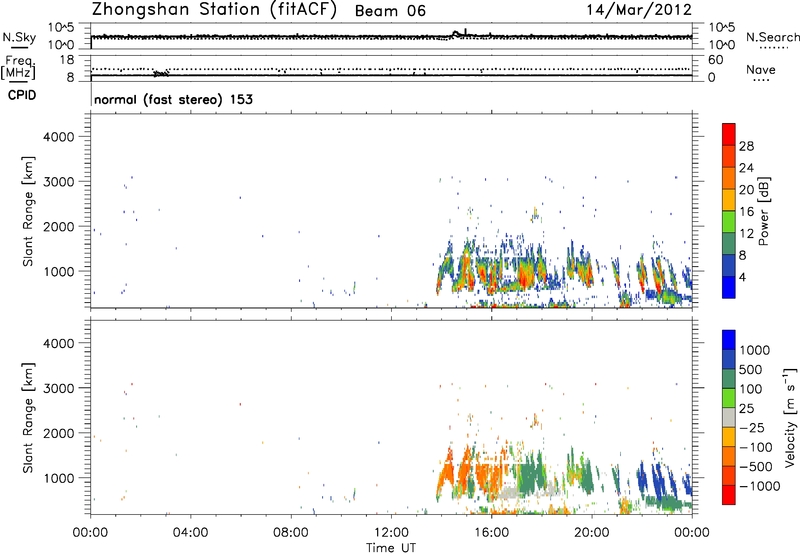Select the '16:00' time axis label
Viewport: 800px width, 554px height.
(x=491, y=533)
